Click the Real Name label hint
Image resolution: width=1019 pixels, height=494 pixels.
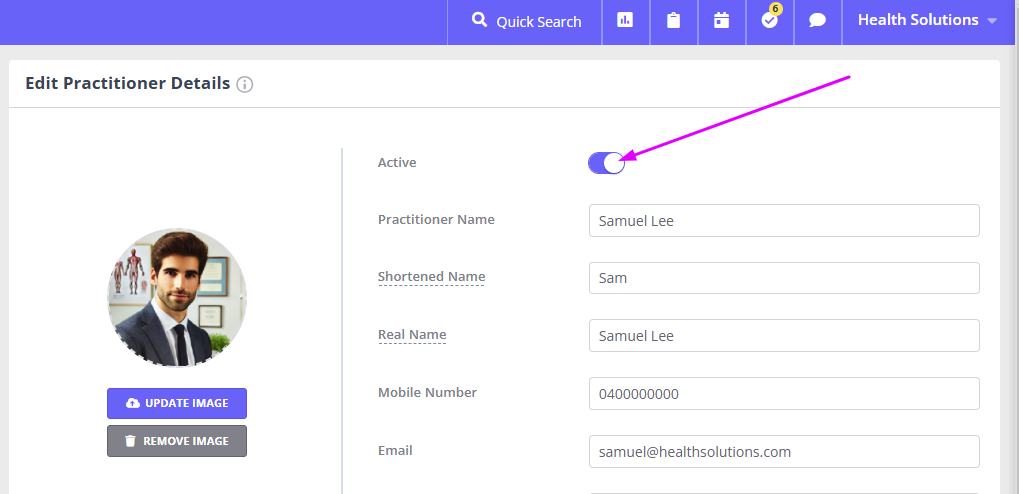(x=412, y=335)
